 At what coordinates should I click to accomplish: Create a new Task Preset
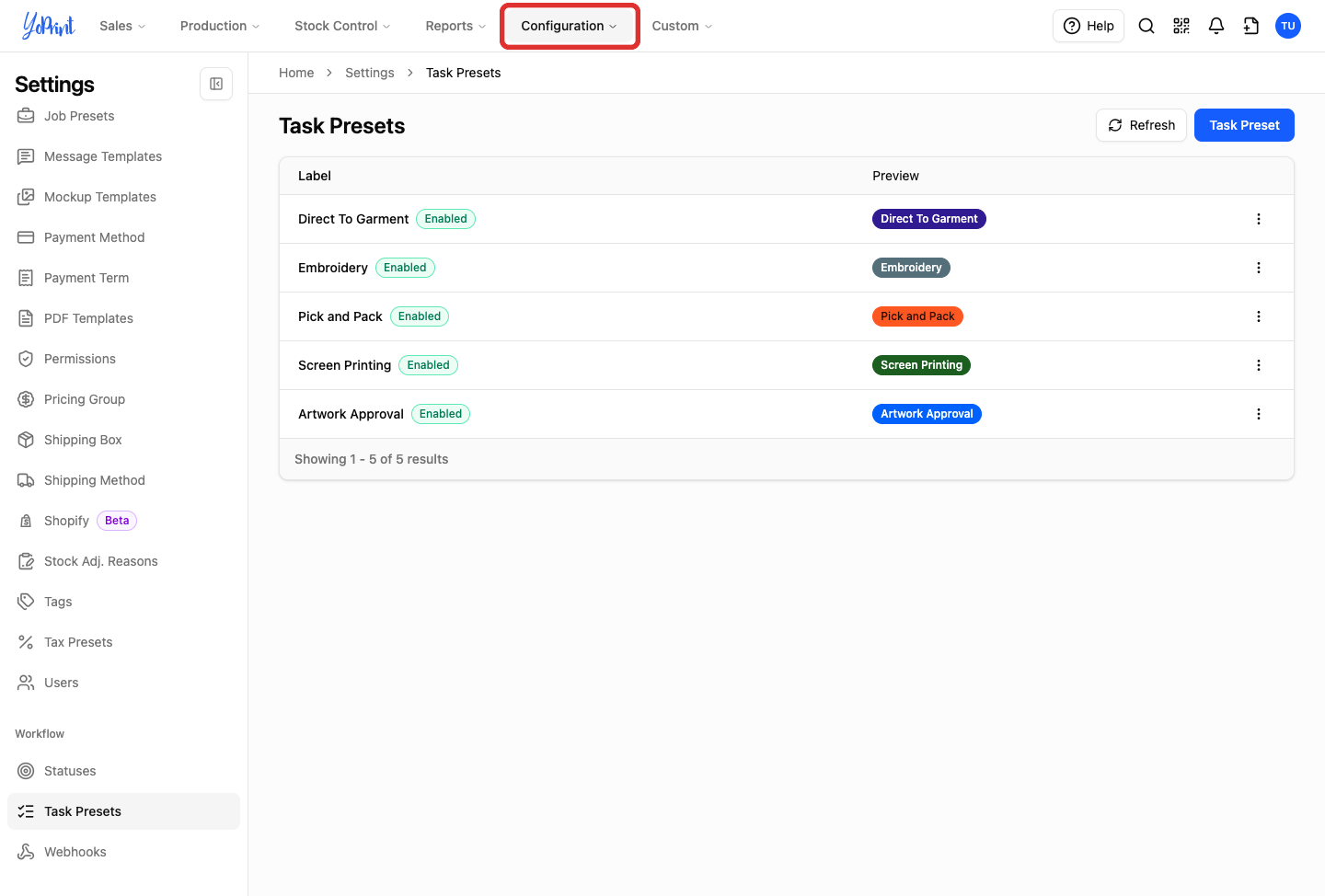point(1244,125)
